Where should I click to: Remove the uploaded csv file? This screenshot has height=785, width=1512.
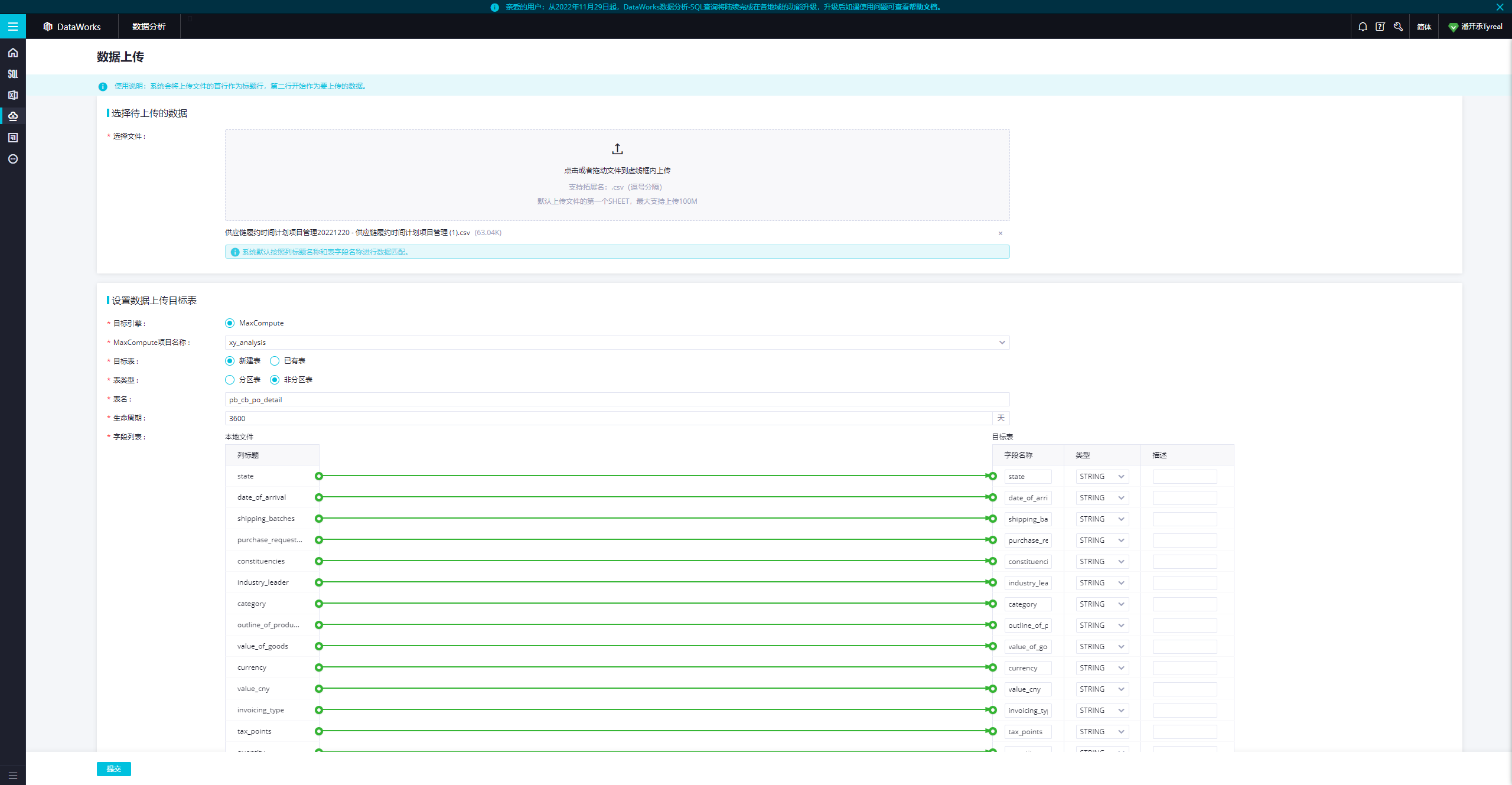(x=1001, y=233)
